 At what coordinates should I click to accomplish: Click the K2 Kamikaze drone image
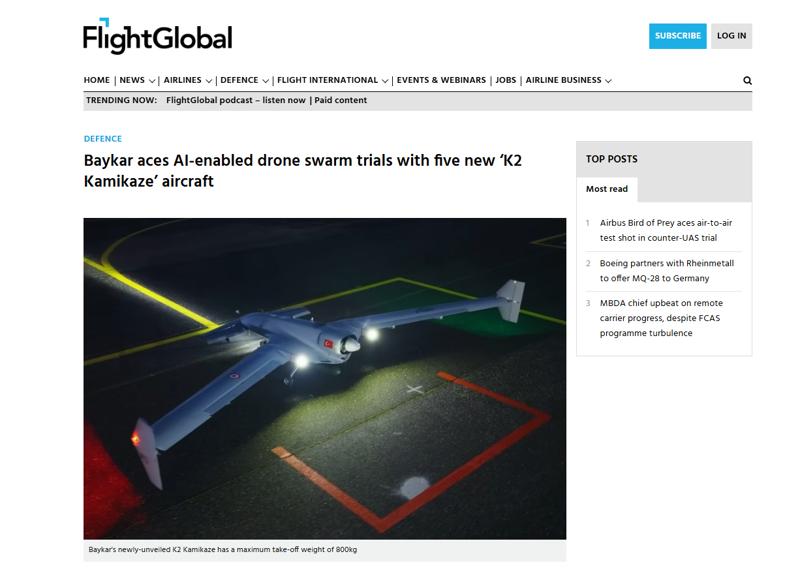click(324, 379)
